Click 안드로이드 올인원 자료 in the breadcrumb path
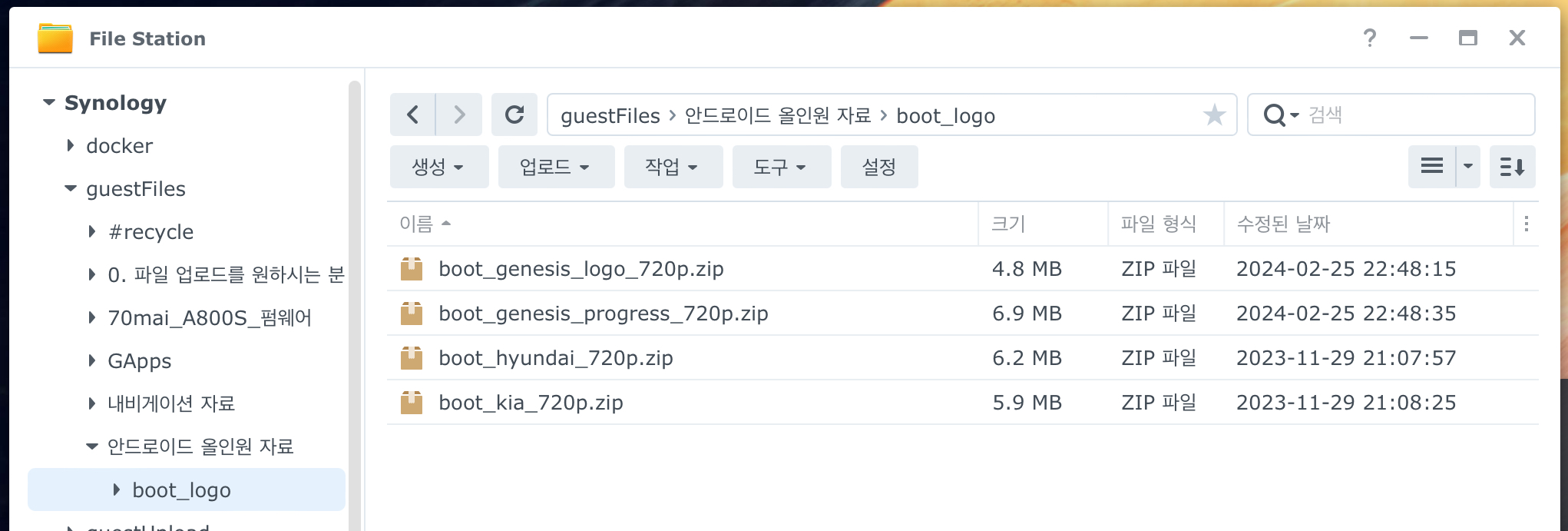 (778, 115)
